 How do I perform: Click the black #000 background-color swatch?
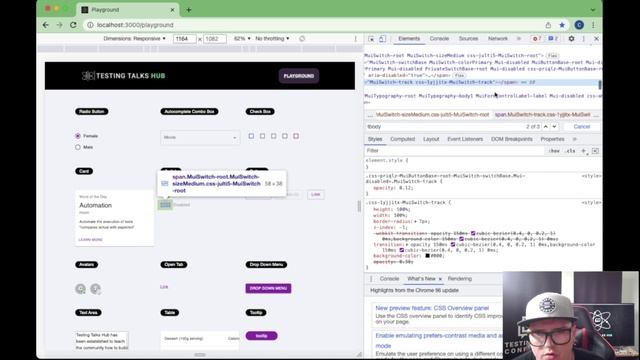(427, 256)
